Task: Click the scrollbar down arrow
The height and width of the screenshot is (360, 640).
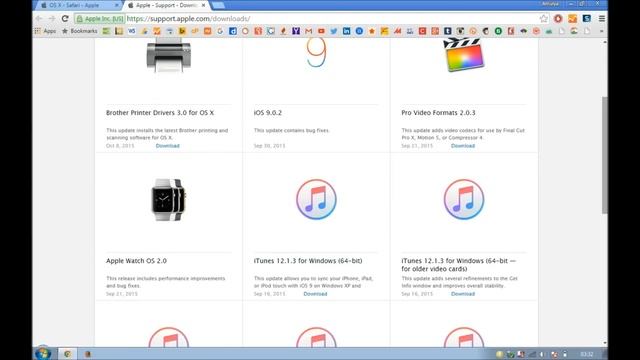Action: coord(604,343)
